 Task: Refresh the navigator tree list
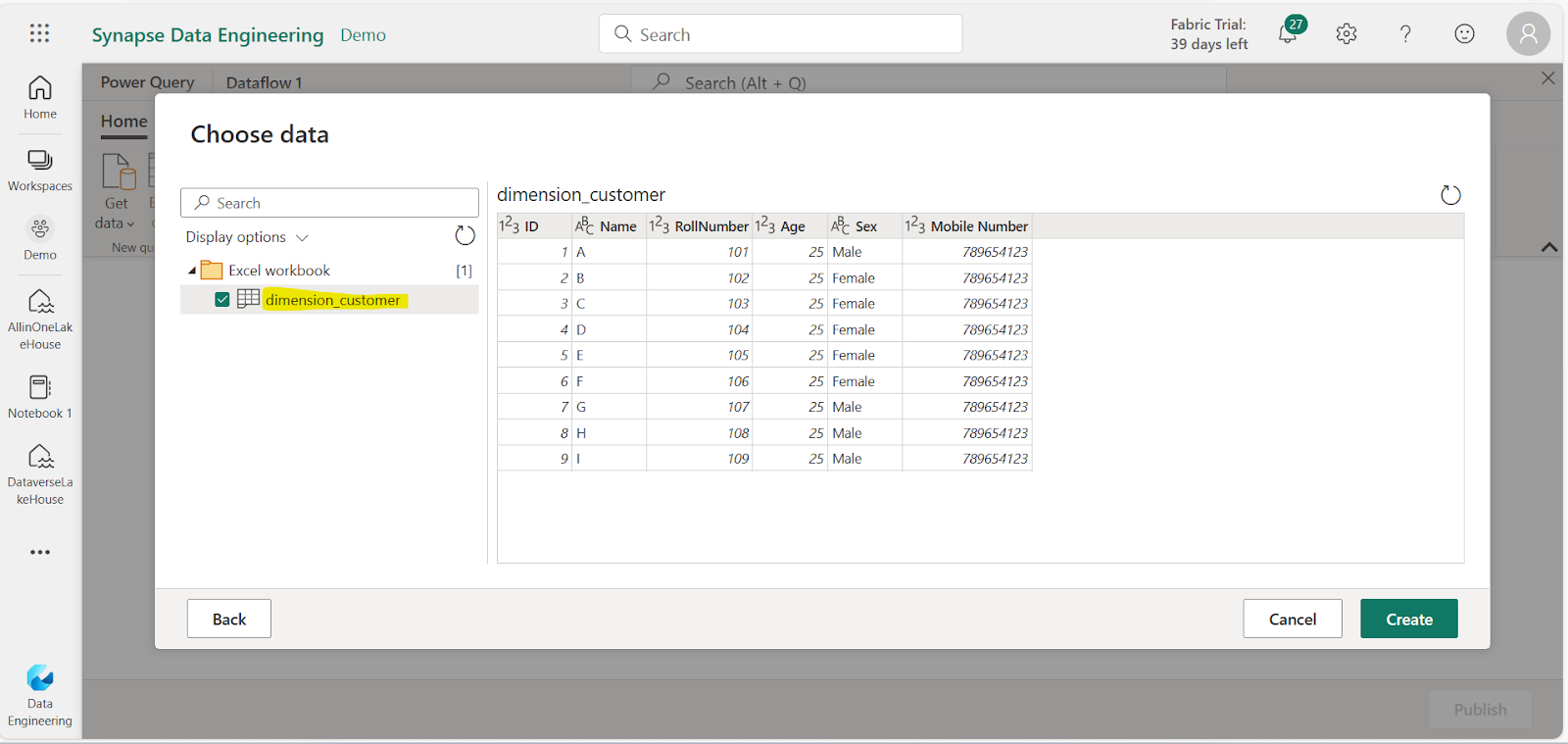click(465, 235)
